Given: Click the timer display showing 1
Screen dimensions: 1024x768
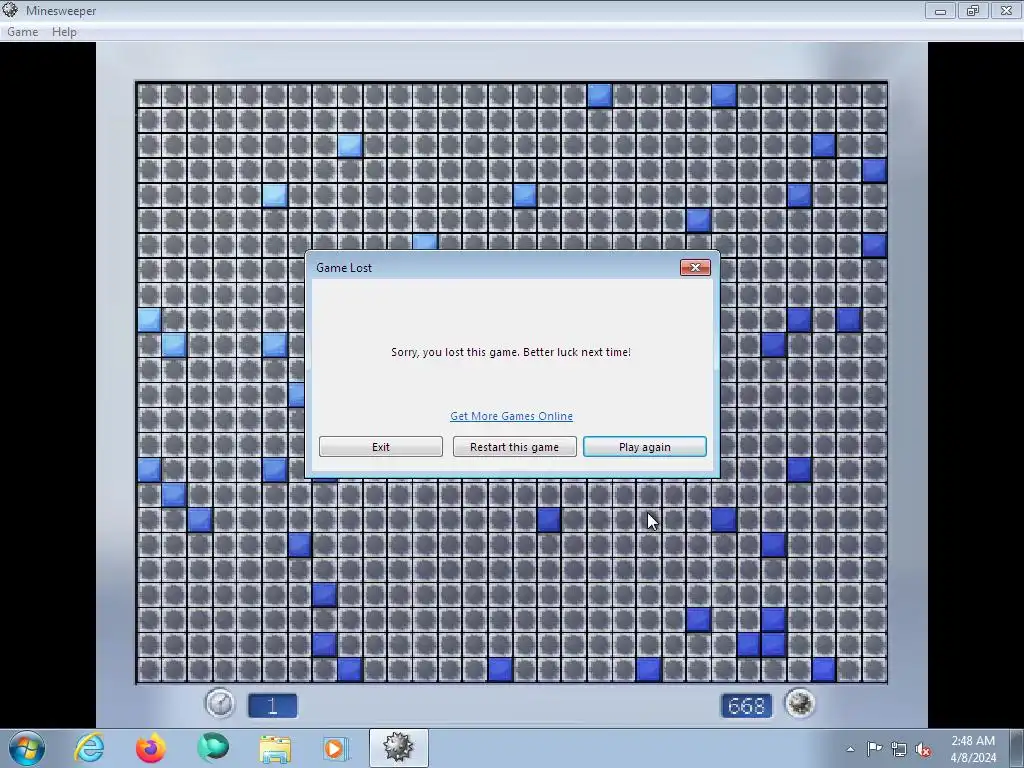Looking at the screenshot, I should (272, 705).
